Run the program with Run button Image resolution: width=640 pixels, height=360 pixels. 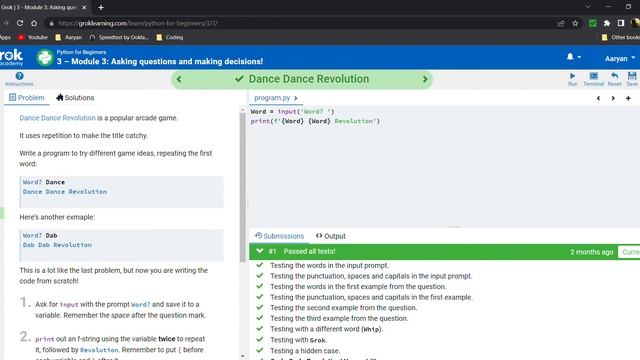point(572,79)
